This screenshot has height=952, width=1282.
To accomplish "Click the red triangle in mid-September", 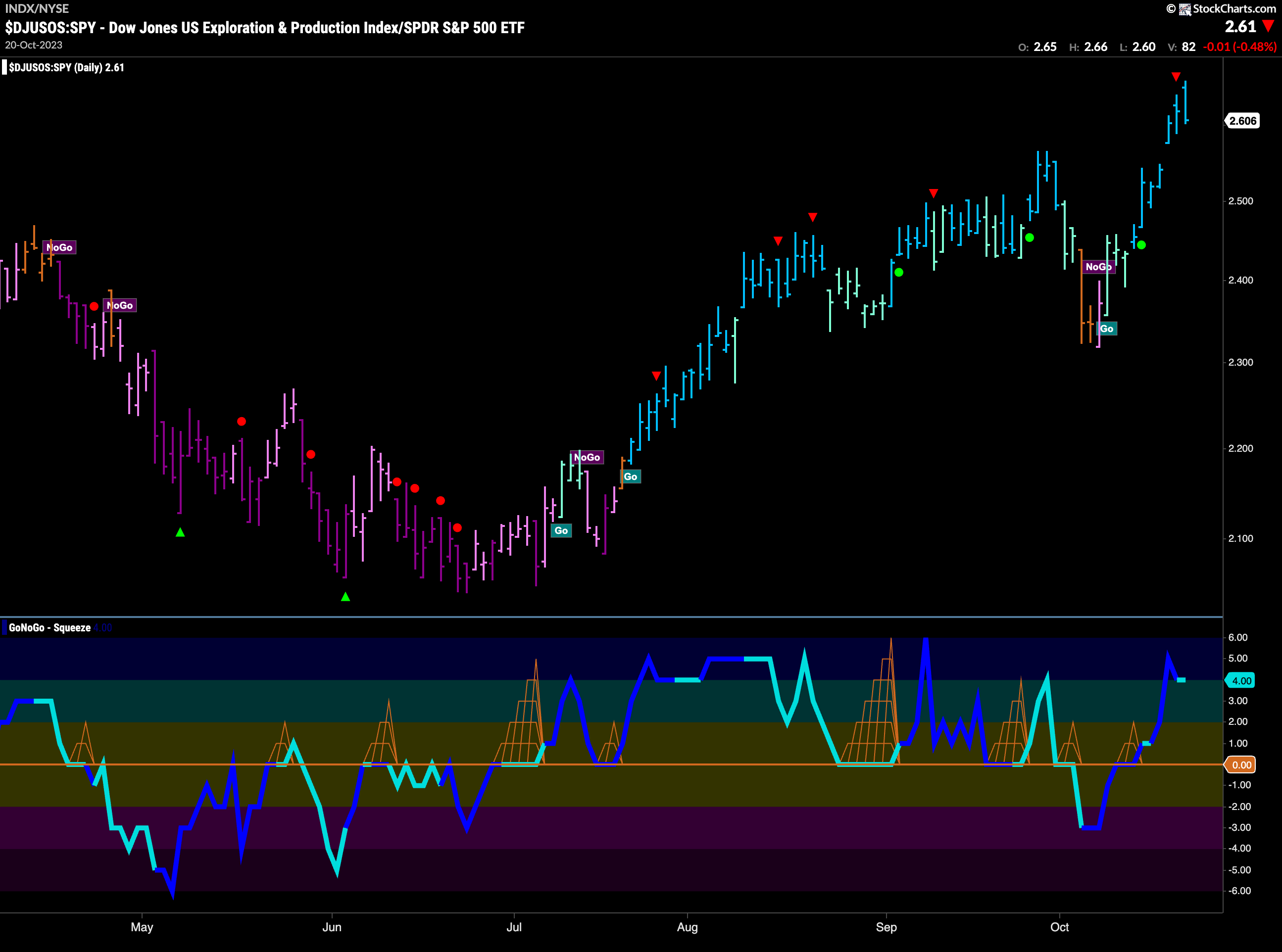I will 933,193.
